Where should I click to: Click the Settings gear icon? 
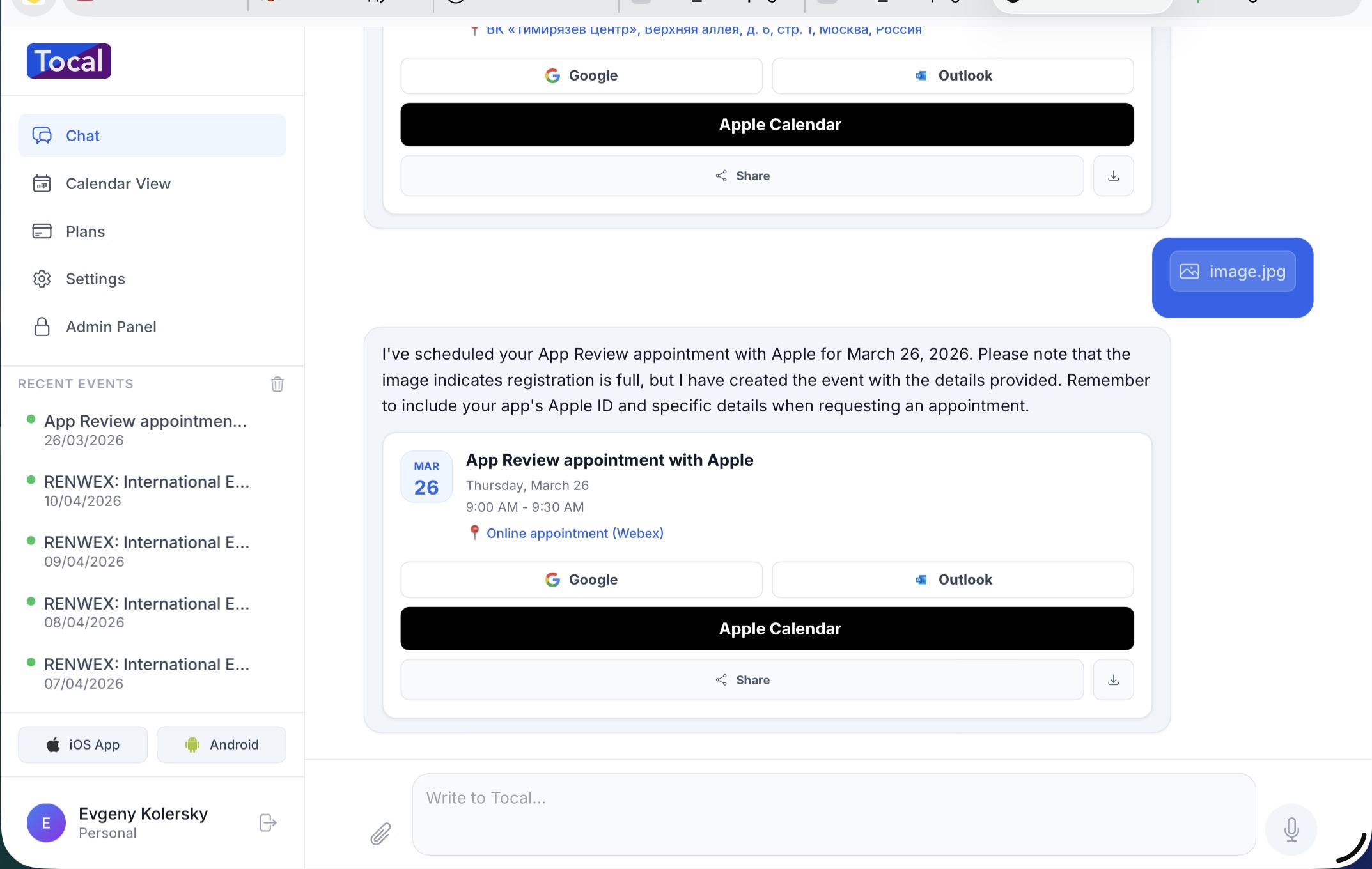click(42, 279)
